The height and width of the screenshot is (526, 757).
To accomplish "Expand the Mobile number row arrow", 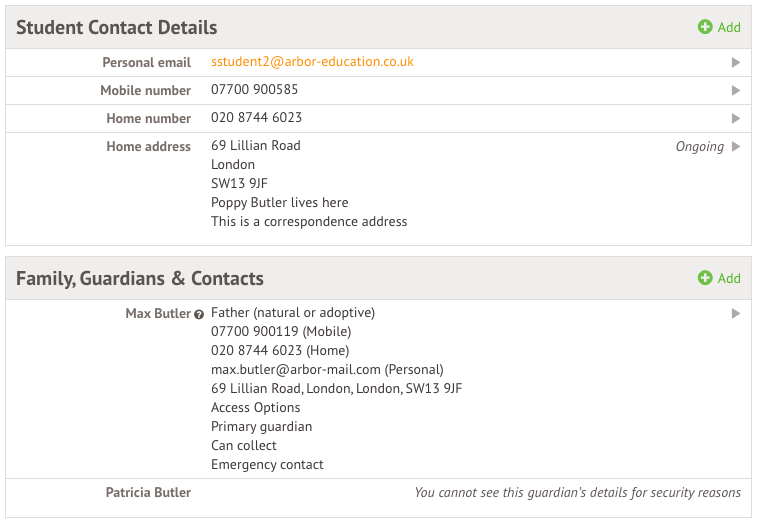I will 736,90.
